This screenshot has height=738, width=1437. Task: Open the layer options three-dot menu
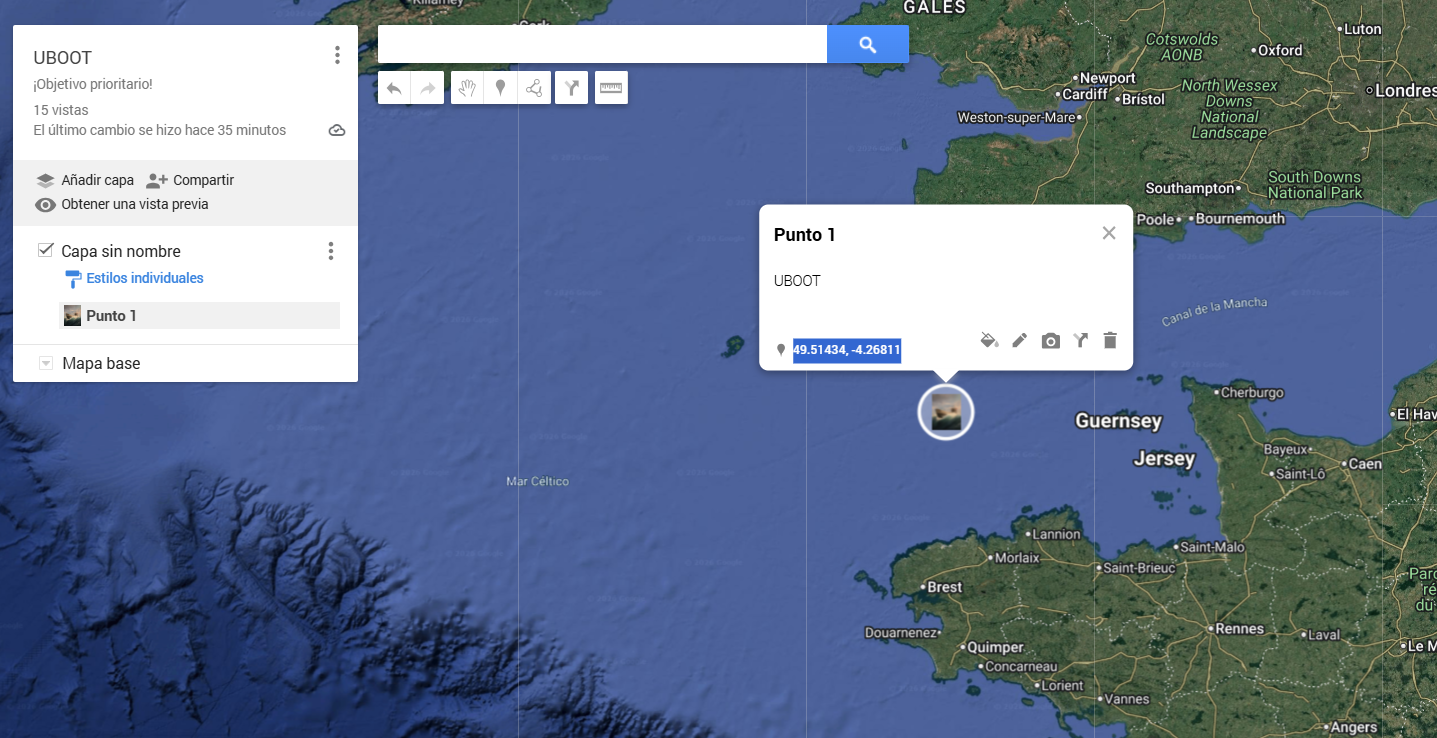click(331, 251)
